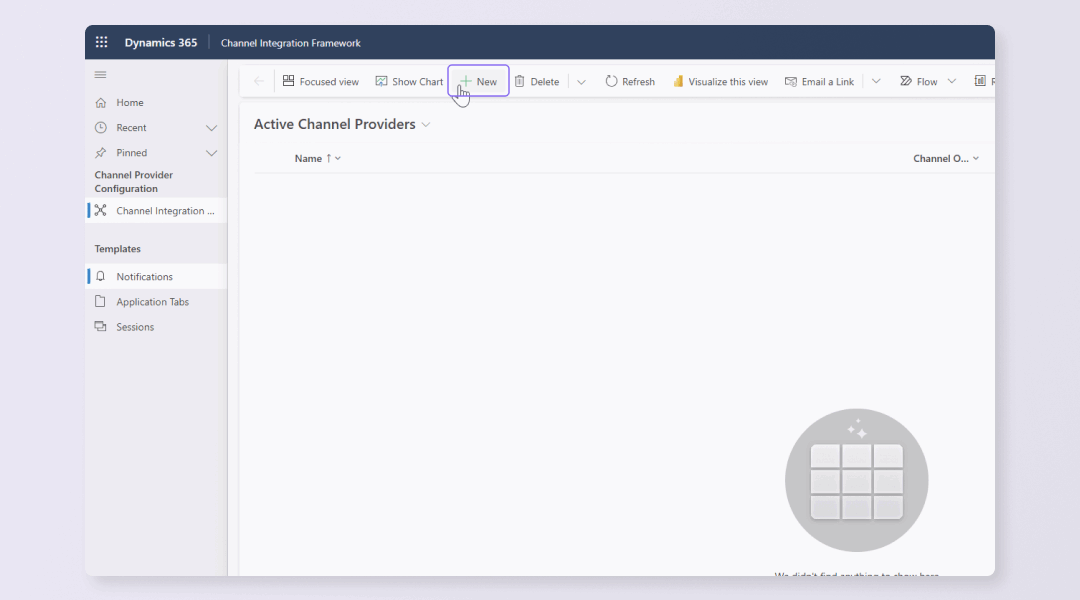Expand the Flow menu chevron
The height and width of the screenshot is (600, 1080).
coord(951,82)
